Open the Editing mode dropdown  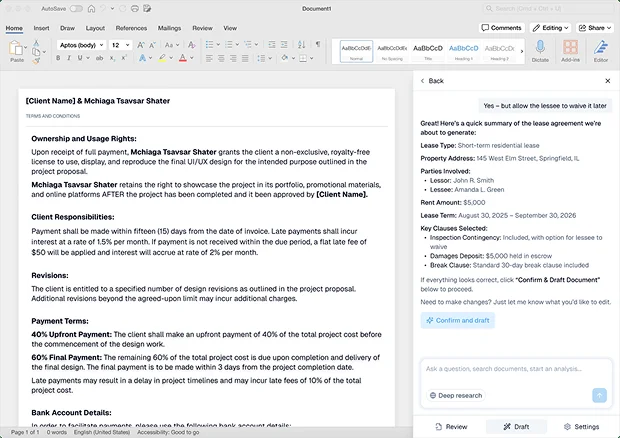coord(550,28)
